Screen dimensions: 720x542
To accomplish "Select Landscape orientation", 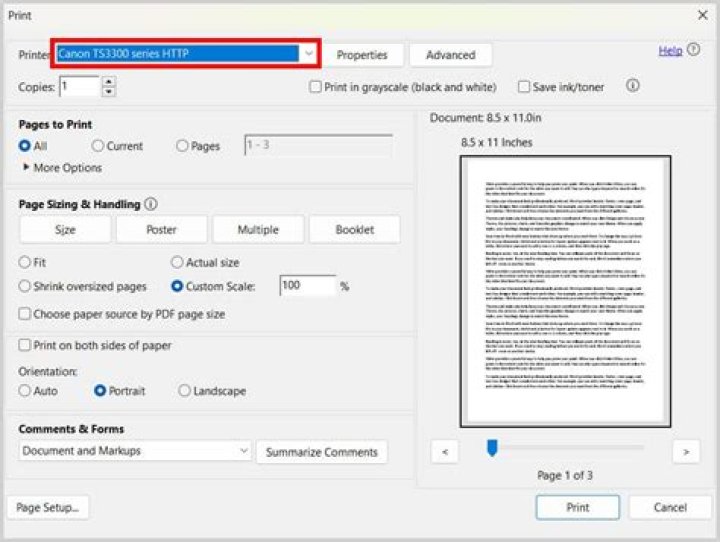I will (x=185, y=391).
